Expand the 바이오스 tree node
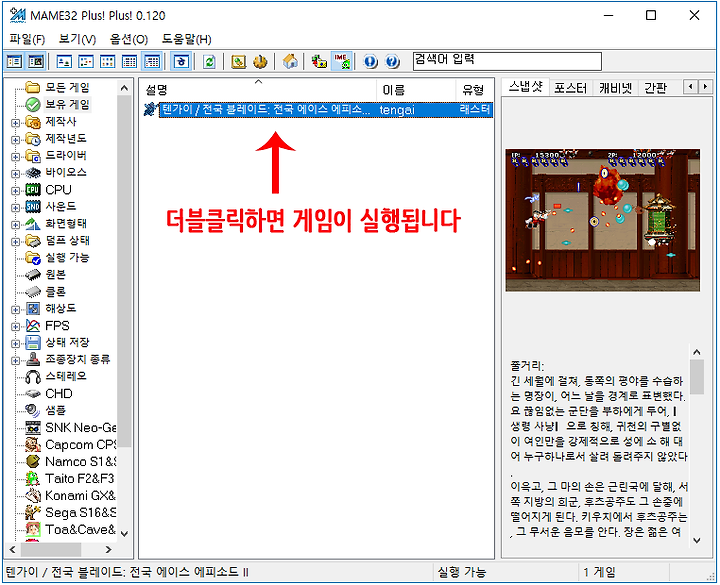720x585 pixels. (x=15, y=174)
